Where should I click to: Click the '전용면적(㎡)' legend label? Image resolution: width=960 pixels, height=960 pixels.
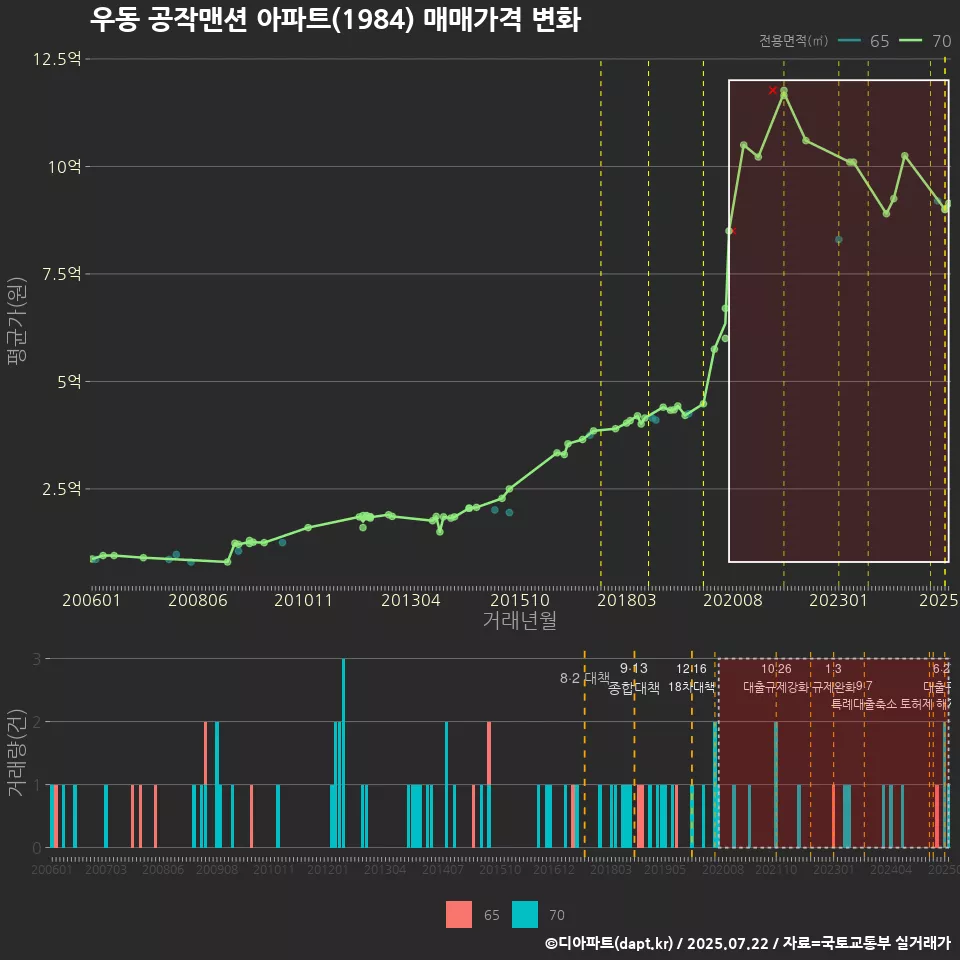pos(793,41)
